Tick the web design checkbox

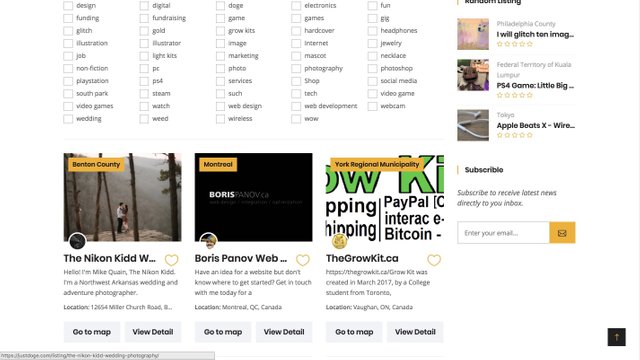point(220,106)
